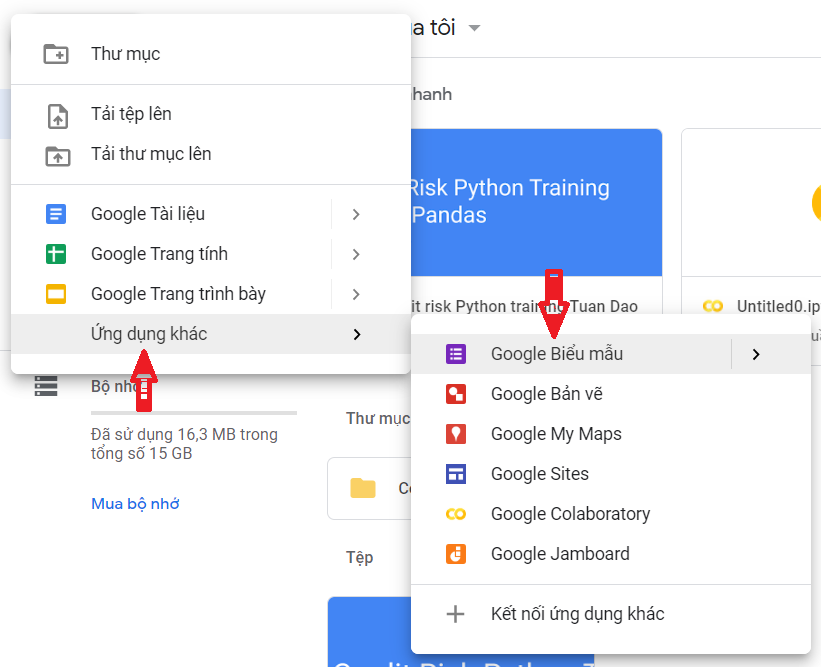The image size is (821, 667).
Task: Click the purple Google Forms icon
Action: [456, 354]
